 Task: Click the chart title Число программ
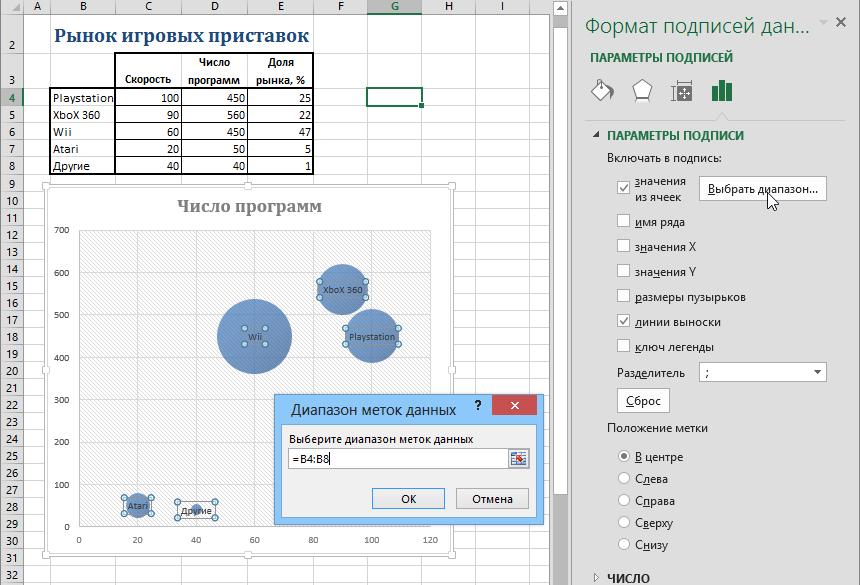click(x=250, y=206)
